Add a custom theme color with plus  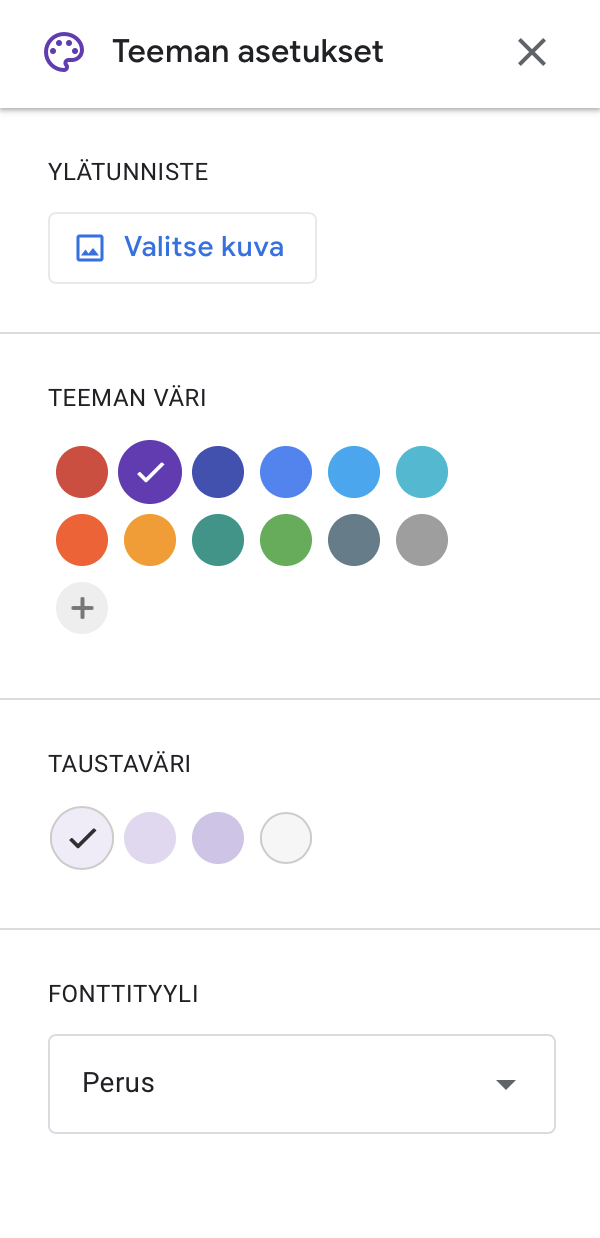click(82, 608)
